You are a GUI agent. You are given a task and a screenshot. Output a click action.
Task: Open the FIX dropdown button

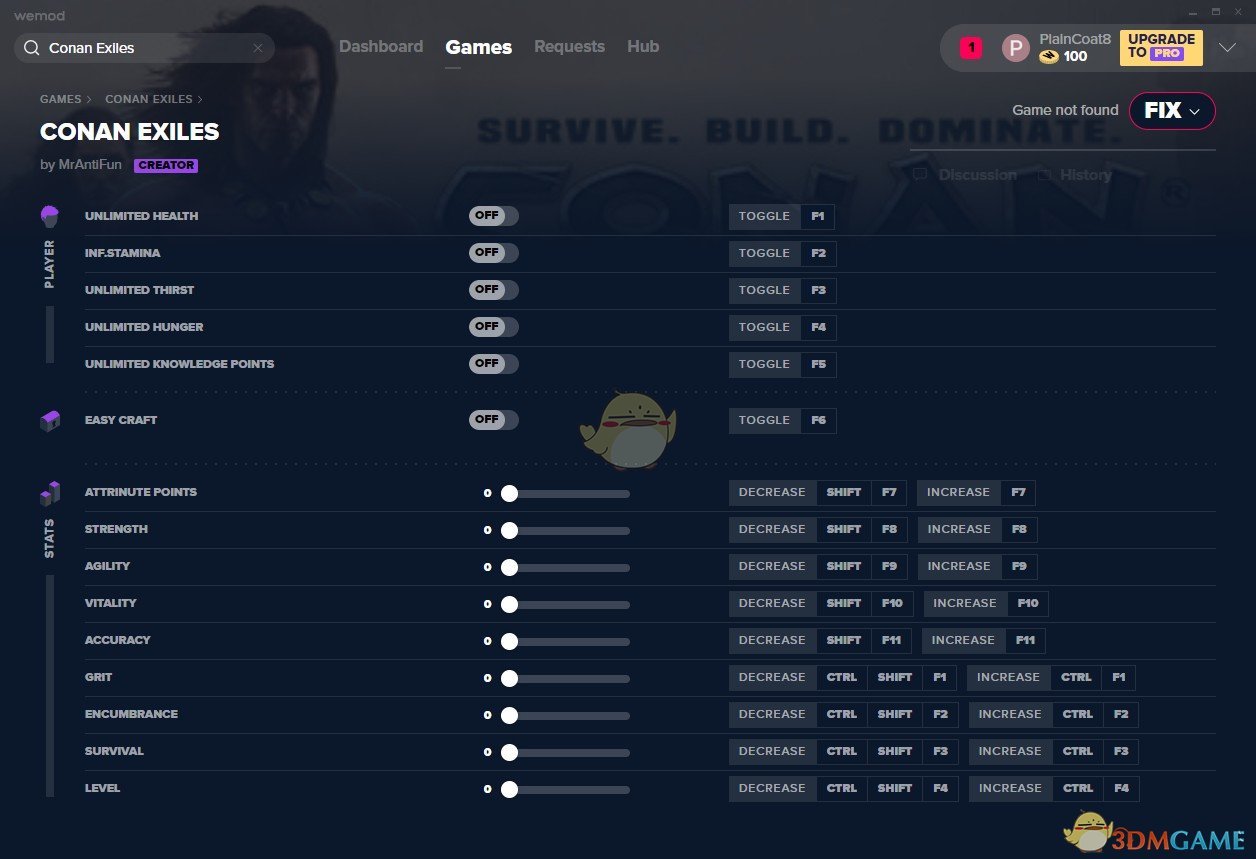(1172, 111)
